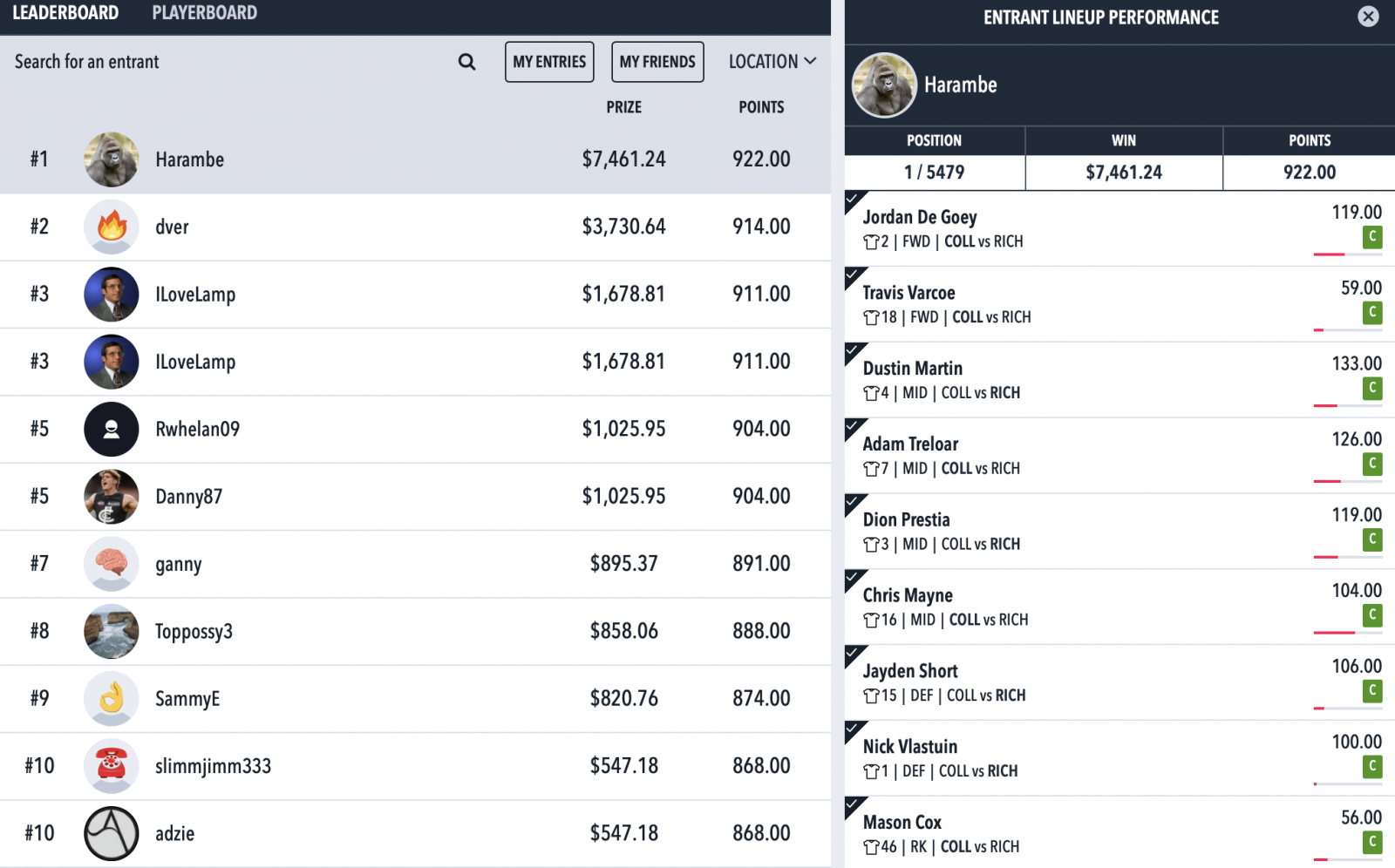The image size is (1395, 868).
Task: Click Chris Mayne's red progress bar
Action: click(1334, 633)
